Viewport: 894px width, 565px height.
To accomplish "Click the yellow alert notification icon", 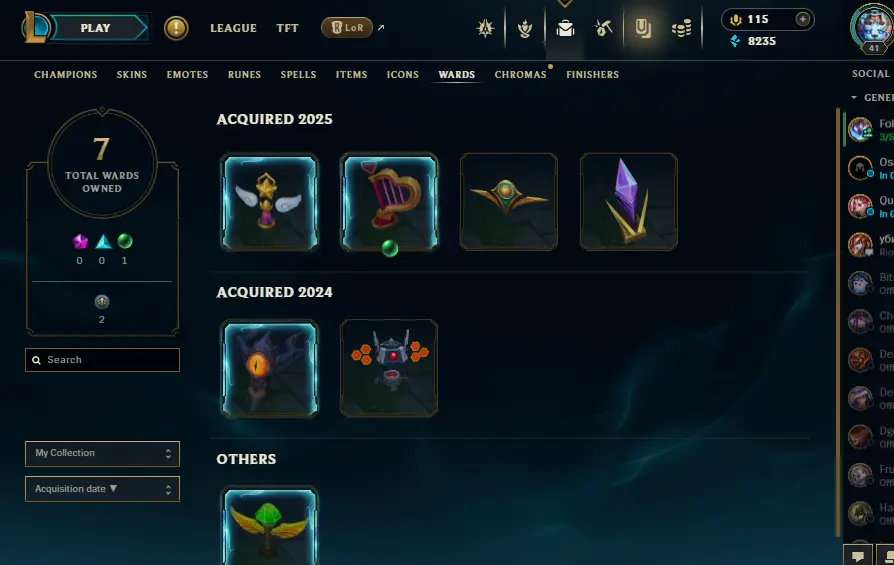I will [x=176, y=28].
